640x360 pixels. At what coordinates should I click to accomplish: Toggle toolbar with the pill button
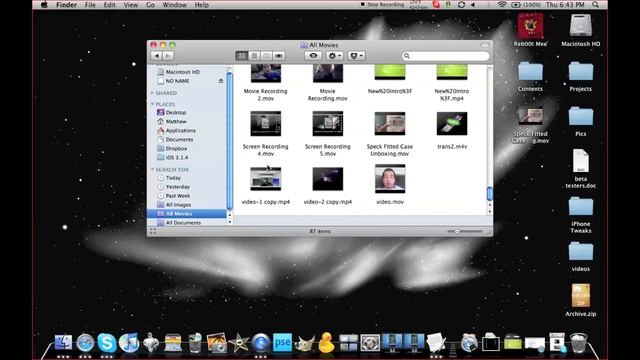484,45
